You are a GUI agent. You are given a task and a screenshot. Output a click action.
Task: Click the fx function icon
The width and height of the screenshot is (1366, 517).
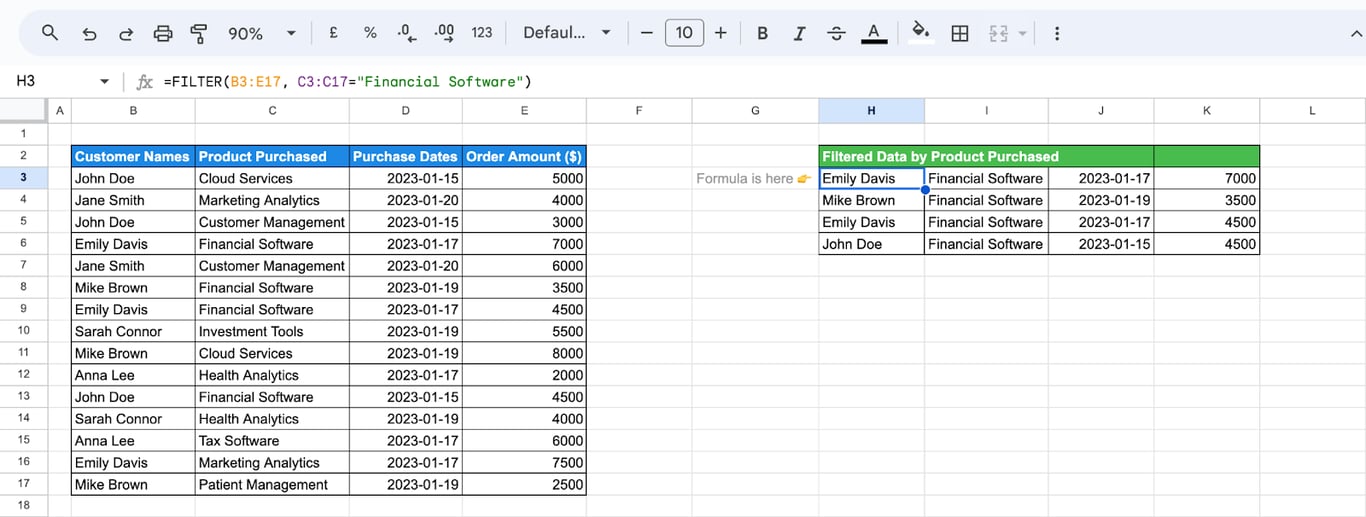point(144,81)
